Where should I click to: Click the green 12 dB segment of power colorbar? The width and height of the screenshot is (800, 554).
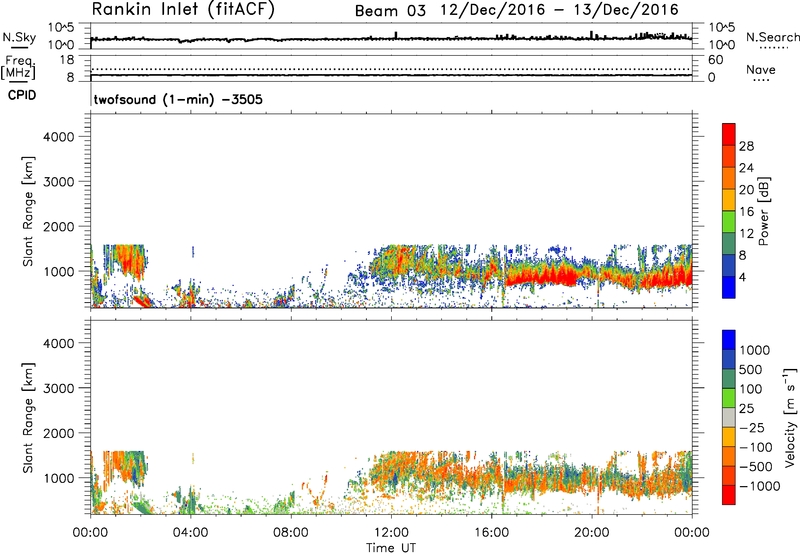729,222
